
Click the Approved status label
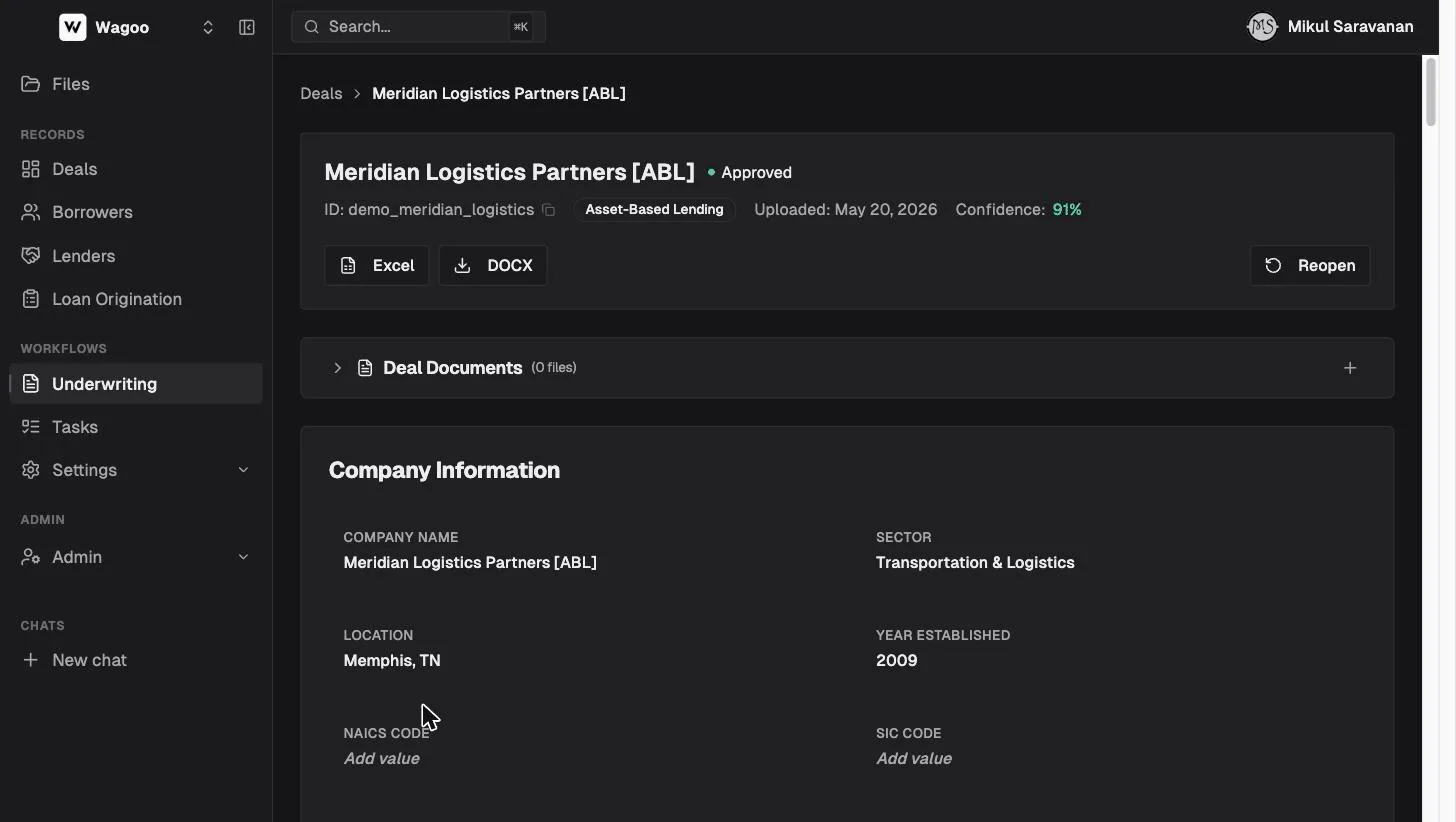pyautogui.click(x=756, y=173)
